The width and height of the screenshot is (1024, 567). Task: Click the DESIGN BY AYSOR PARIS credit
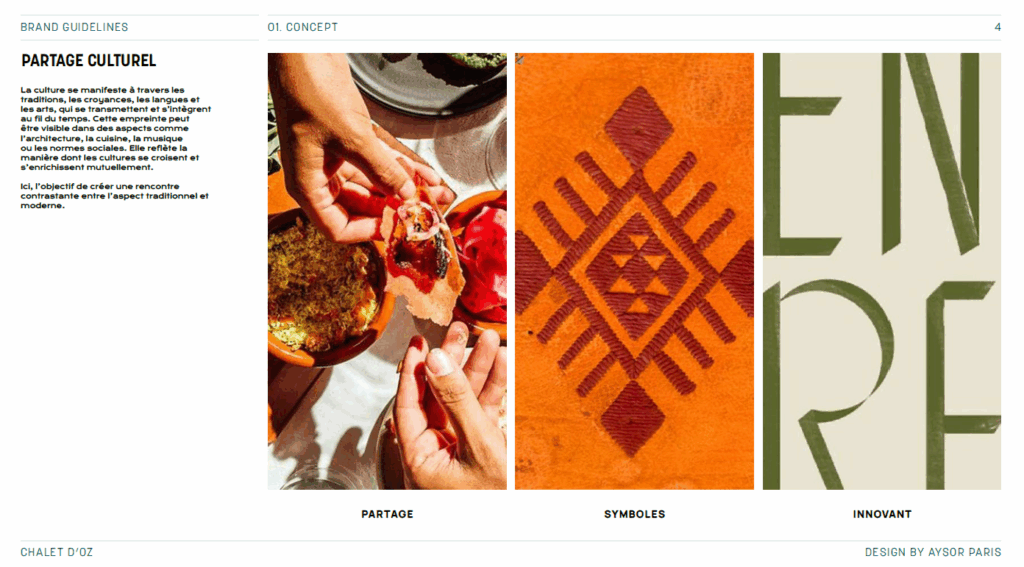pyautogui.click(x=933, y=552)
